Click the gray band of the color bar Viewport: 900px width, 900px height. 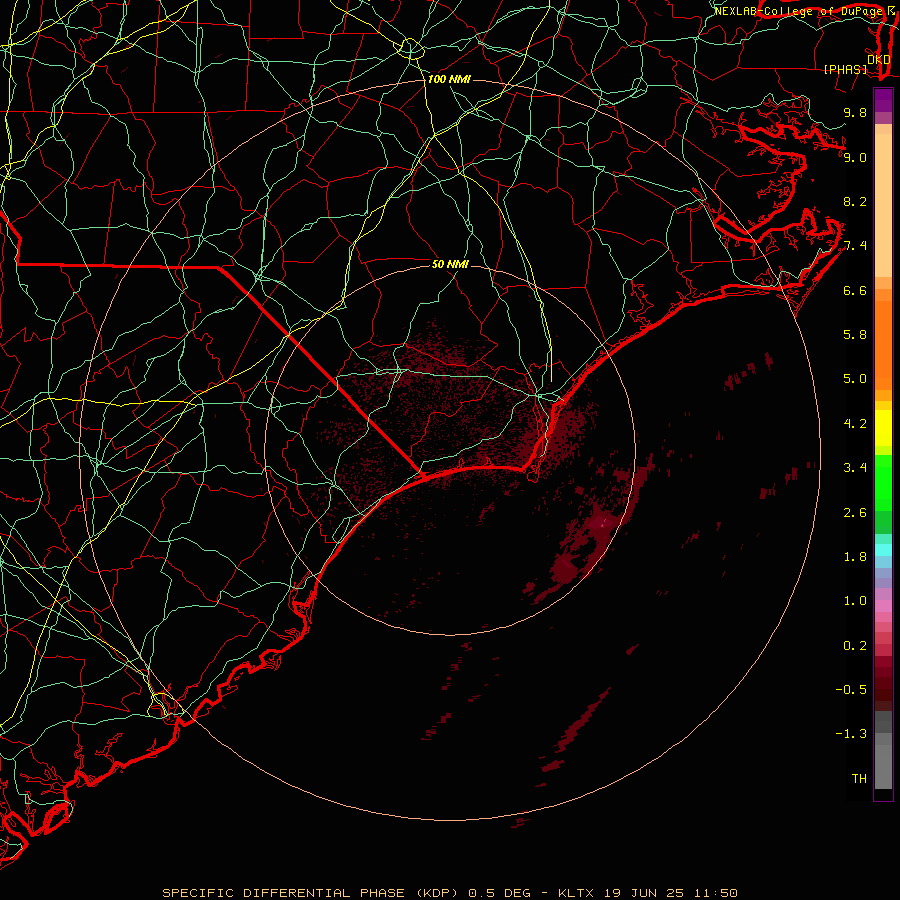[883, 750]
